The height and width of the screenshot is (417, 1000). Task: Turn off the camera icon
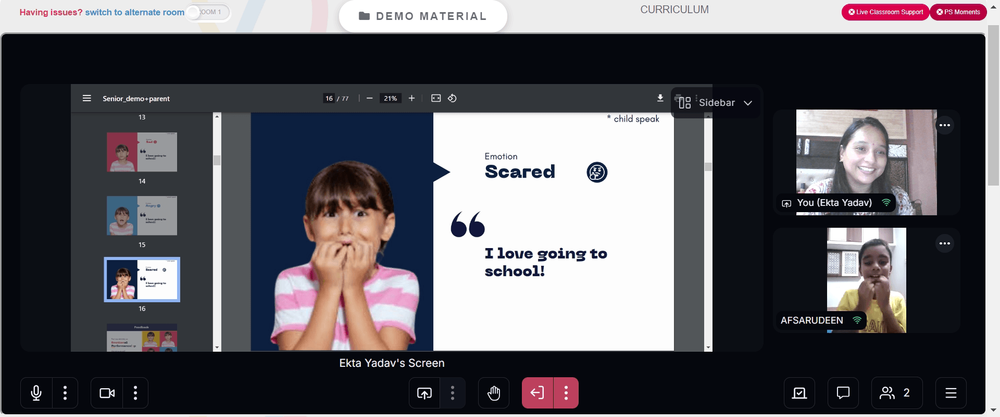coord(107,393)
